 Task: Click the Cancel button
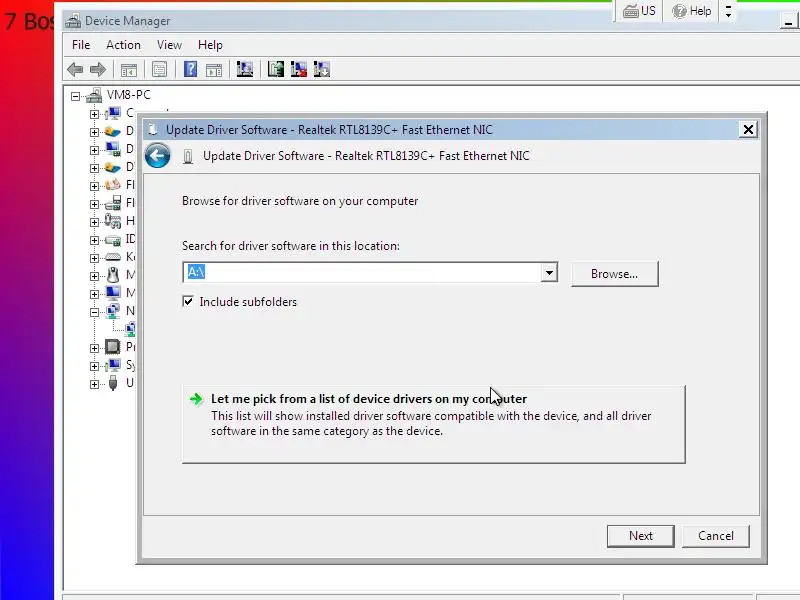coord(716,536)
